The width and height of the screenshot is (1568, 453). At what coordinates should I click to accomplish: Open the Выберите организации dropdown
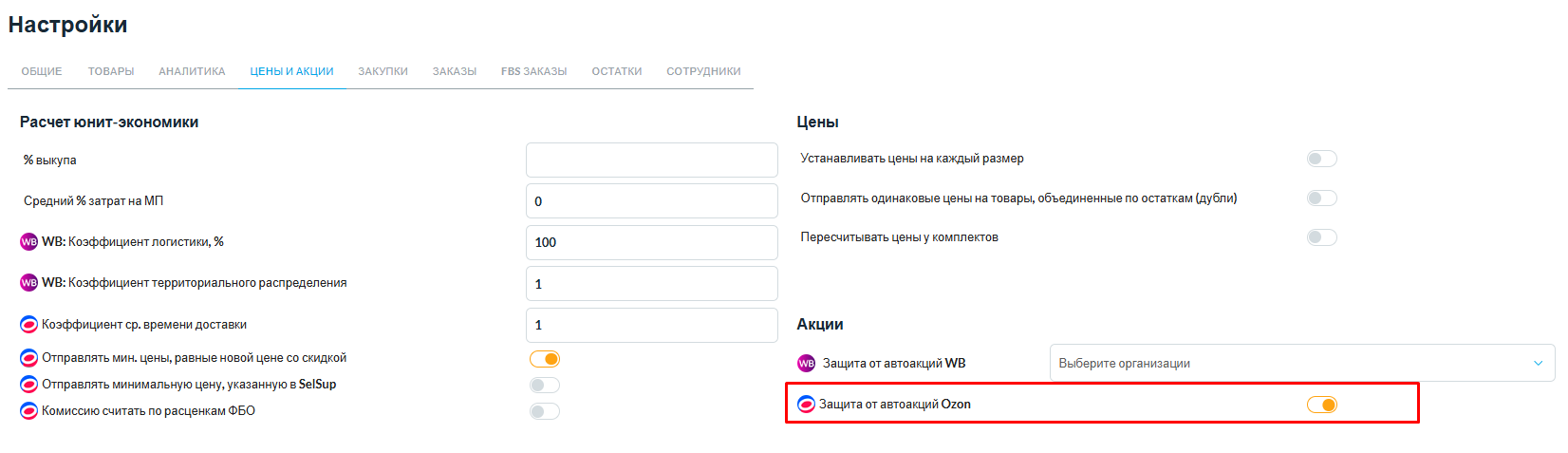coord(1302,363)
